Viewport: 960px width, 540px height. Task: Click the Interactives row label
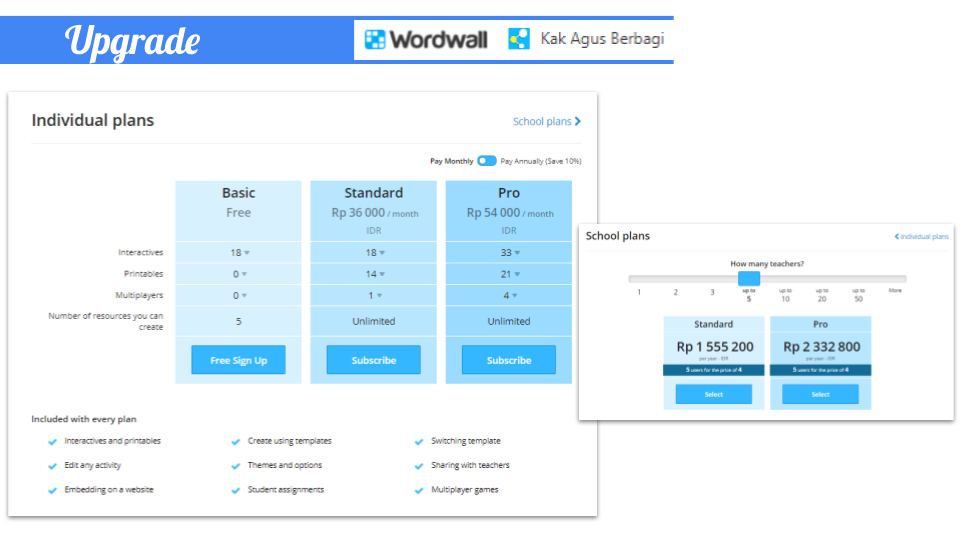tap(141, 252)
